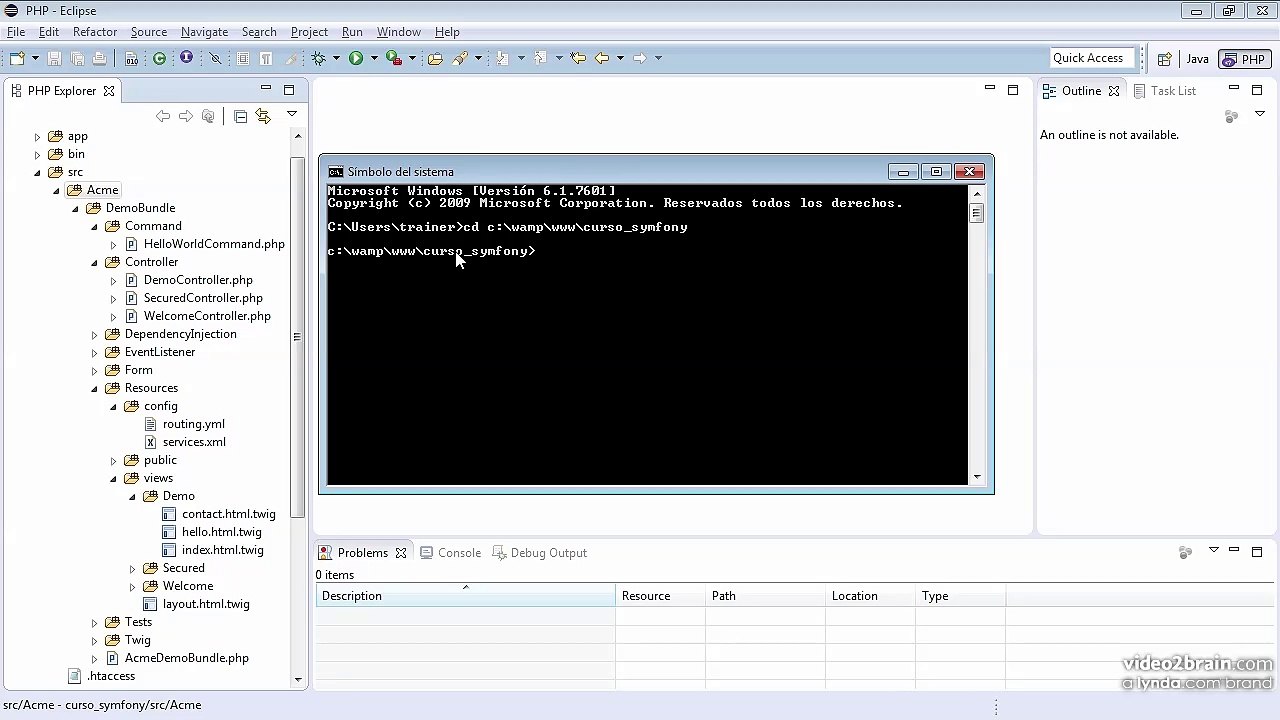The height and width of the screenshot is (720, 1280).
Task: Click the Forward navigation arrow in toolbar
Action: tap(640, 59)
